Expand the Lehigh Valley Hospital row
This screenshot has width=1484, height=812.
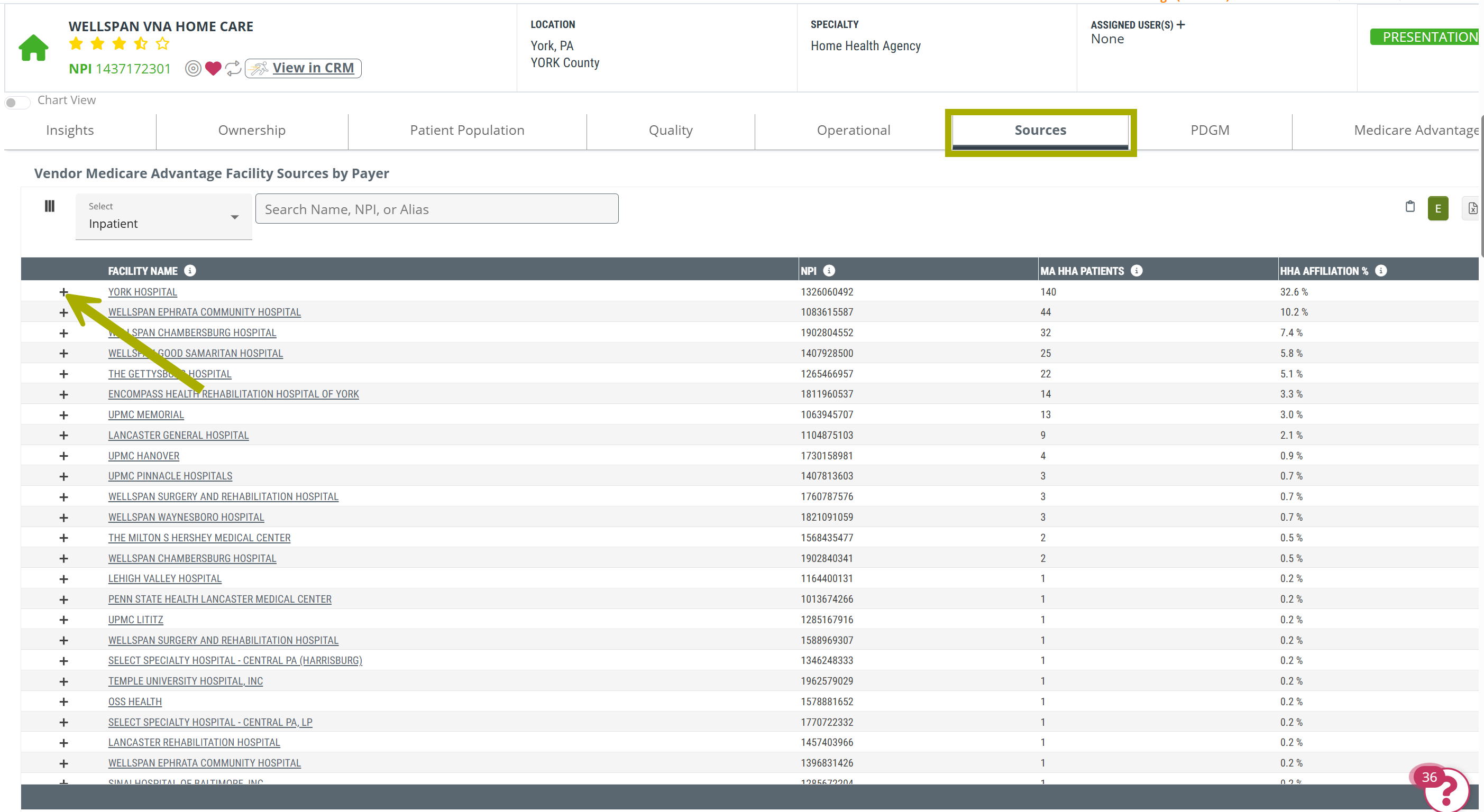click(x=64, y=579)
